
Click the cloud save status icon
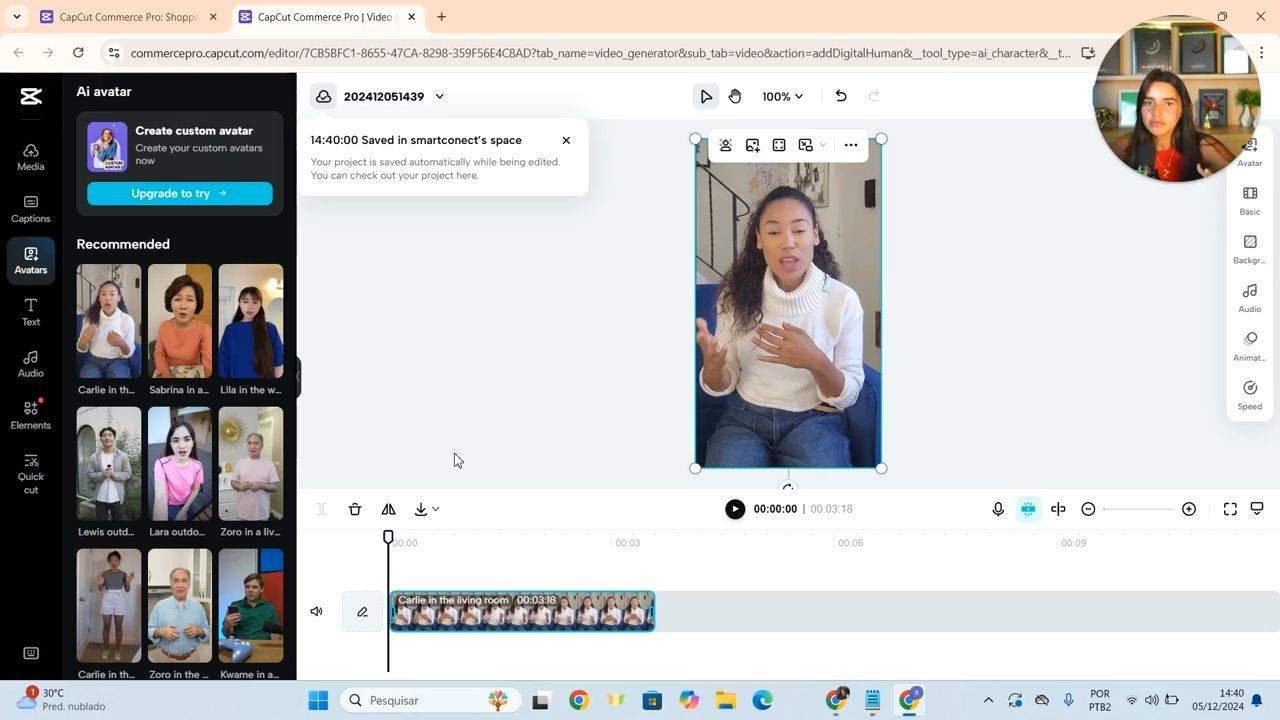pyautogui.click(x=323, y=96)
